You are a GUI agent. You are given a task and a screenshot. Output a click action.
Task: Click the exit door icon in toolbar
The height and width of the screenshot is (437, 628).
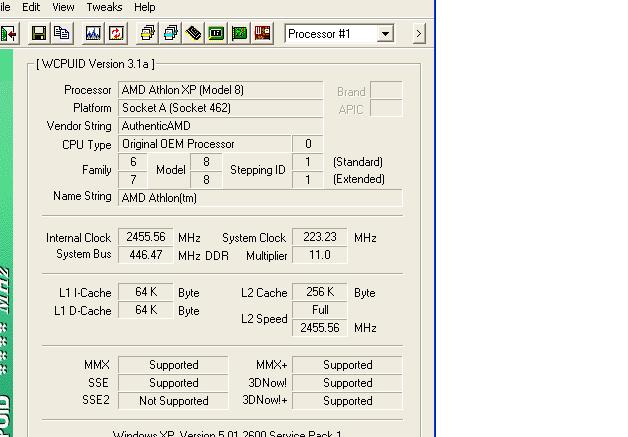(8, 33)
